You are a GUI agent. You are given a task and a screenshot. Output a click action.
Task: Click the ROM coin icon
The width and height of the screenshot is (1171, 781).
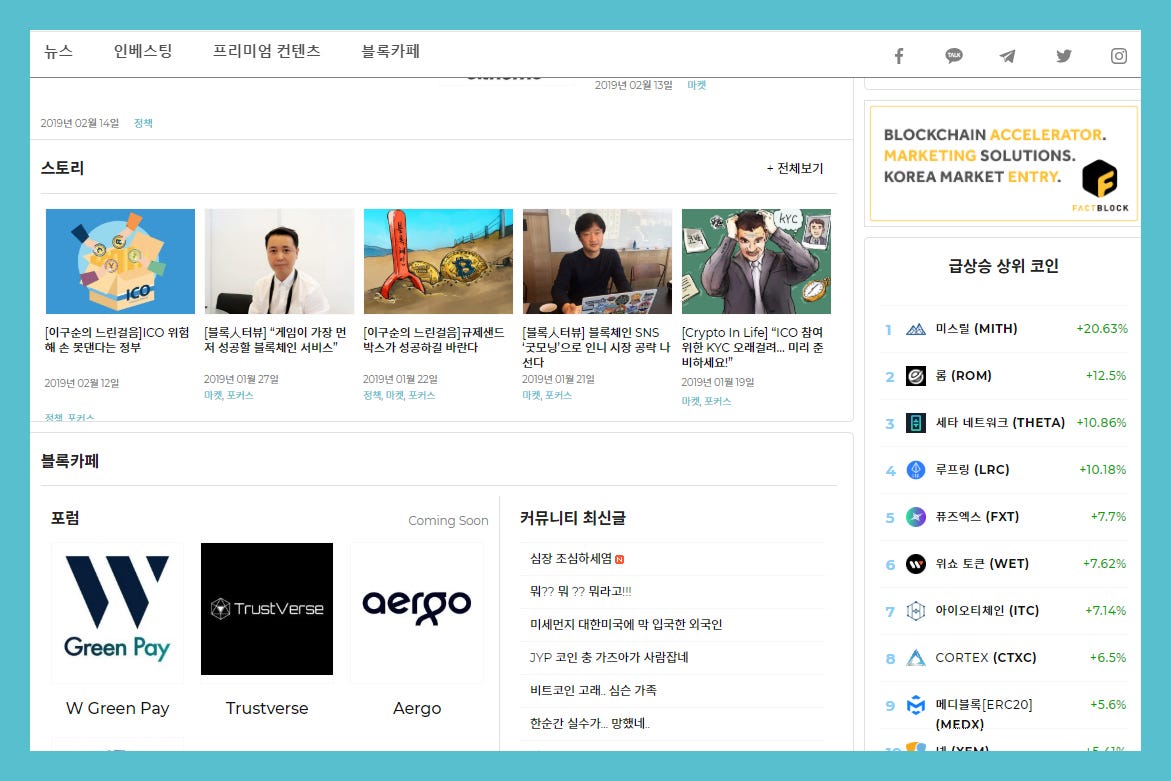(x=916, y=376)
